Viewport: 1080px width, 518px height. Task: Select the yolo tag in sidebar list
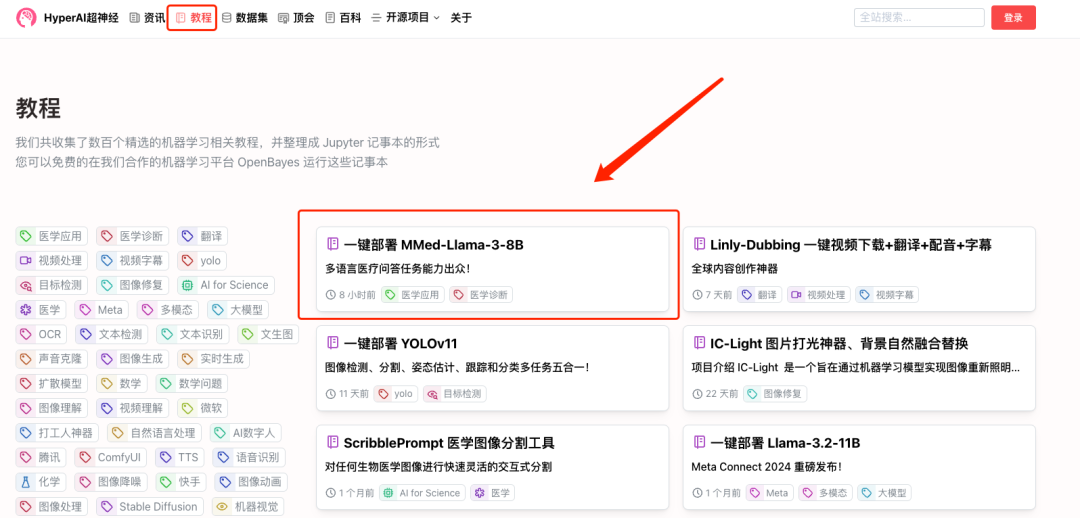[x=201, y=261]
